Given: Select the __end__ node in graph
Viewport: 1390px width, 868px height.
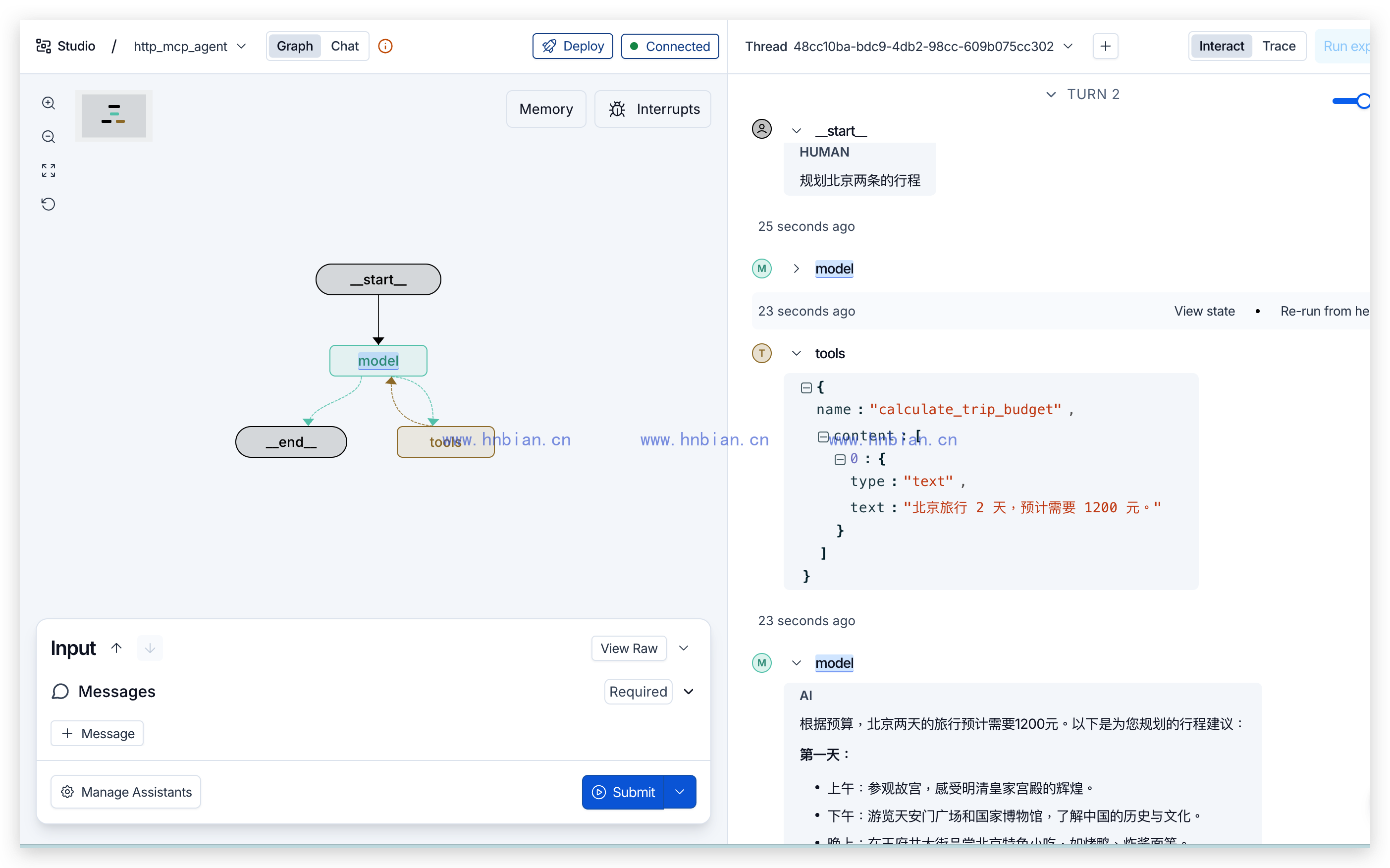Looking at the screenshot, I should pos(291,442).
